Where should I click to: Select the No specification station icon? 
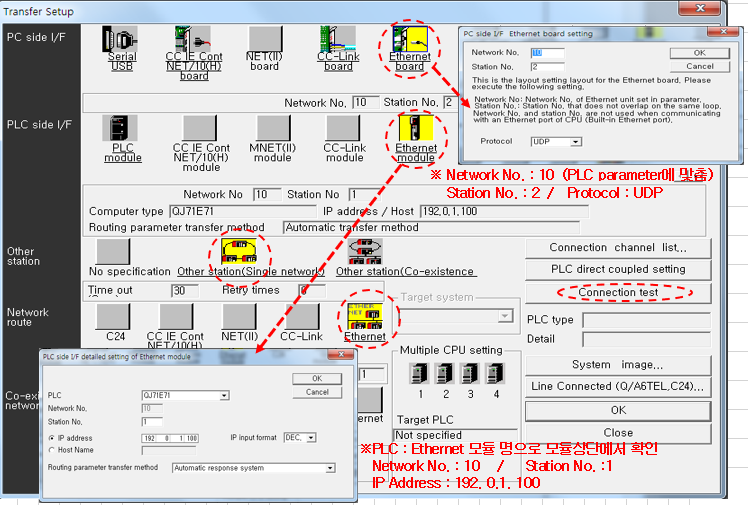point(113,251)
